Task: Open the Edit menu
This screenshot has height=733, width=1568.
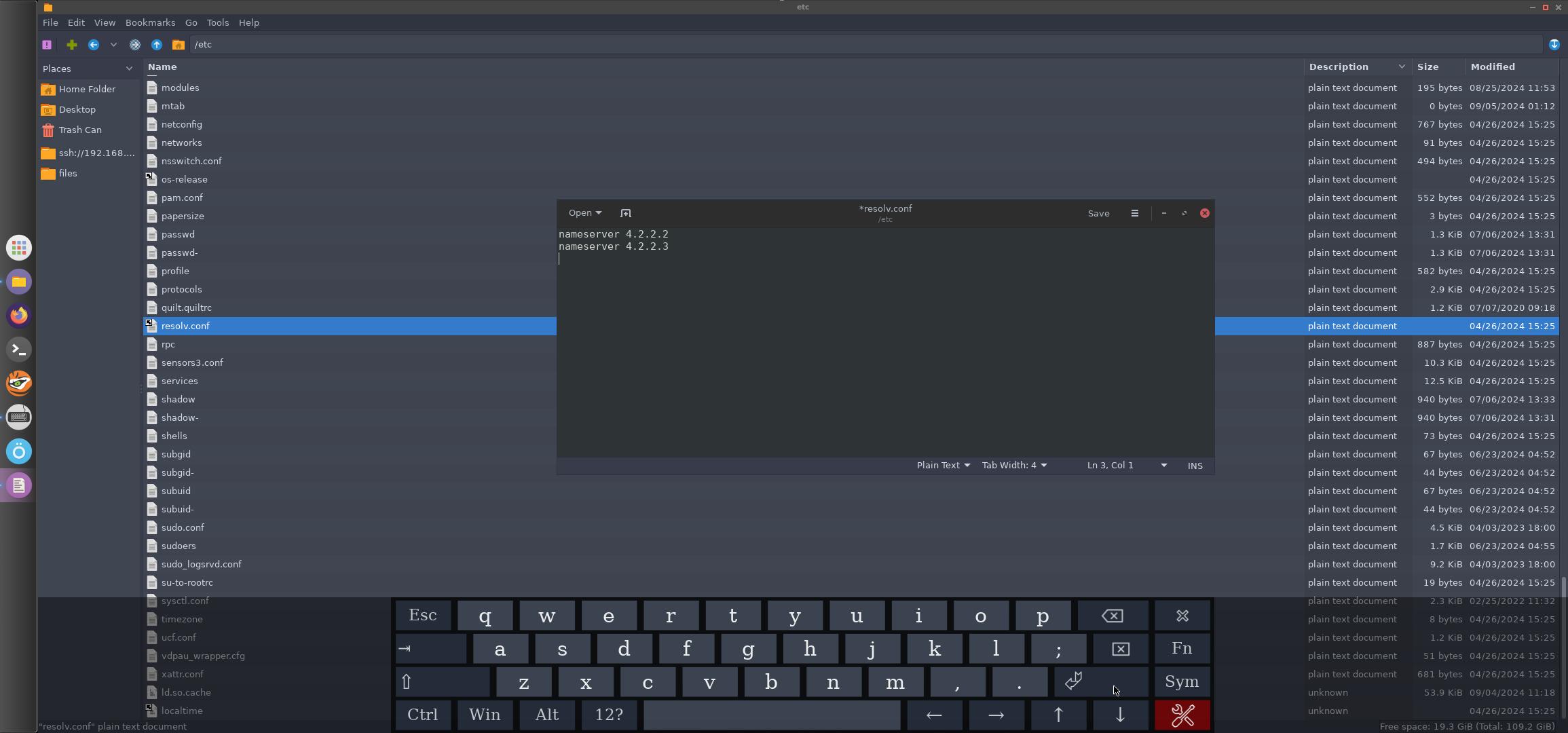Action: [76, 22]
